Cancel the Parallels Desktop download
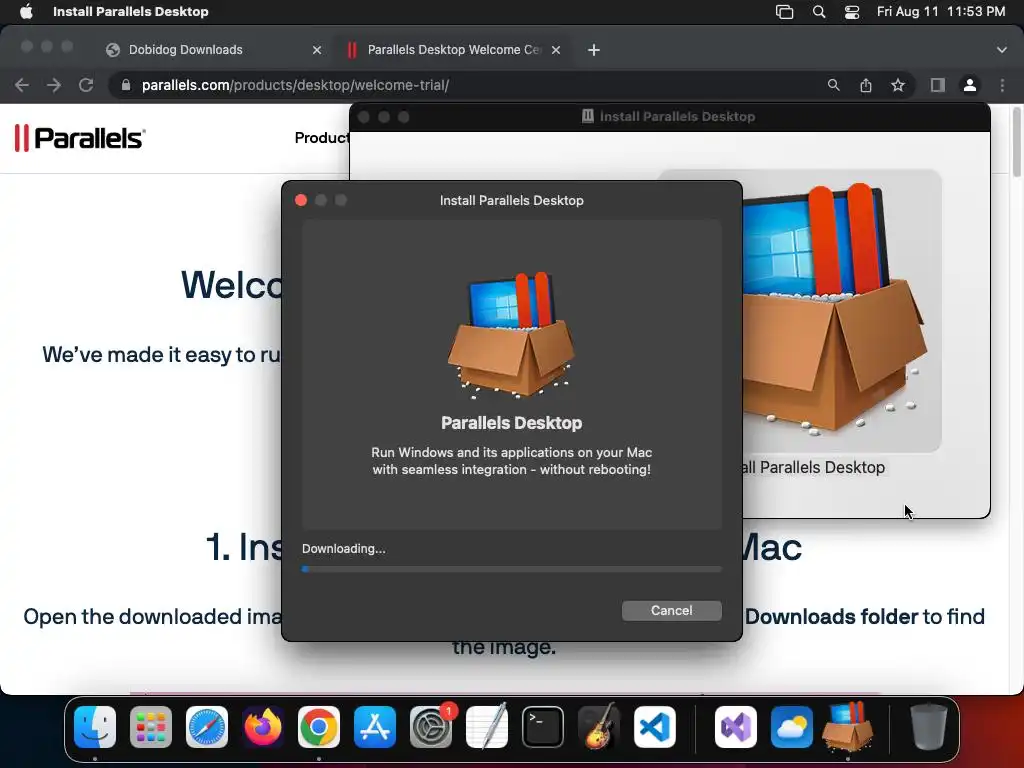The width and height of the screenshot is (1024, 768). click(671, 611)
